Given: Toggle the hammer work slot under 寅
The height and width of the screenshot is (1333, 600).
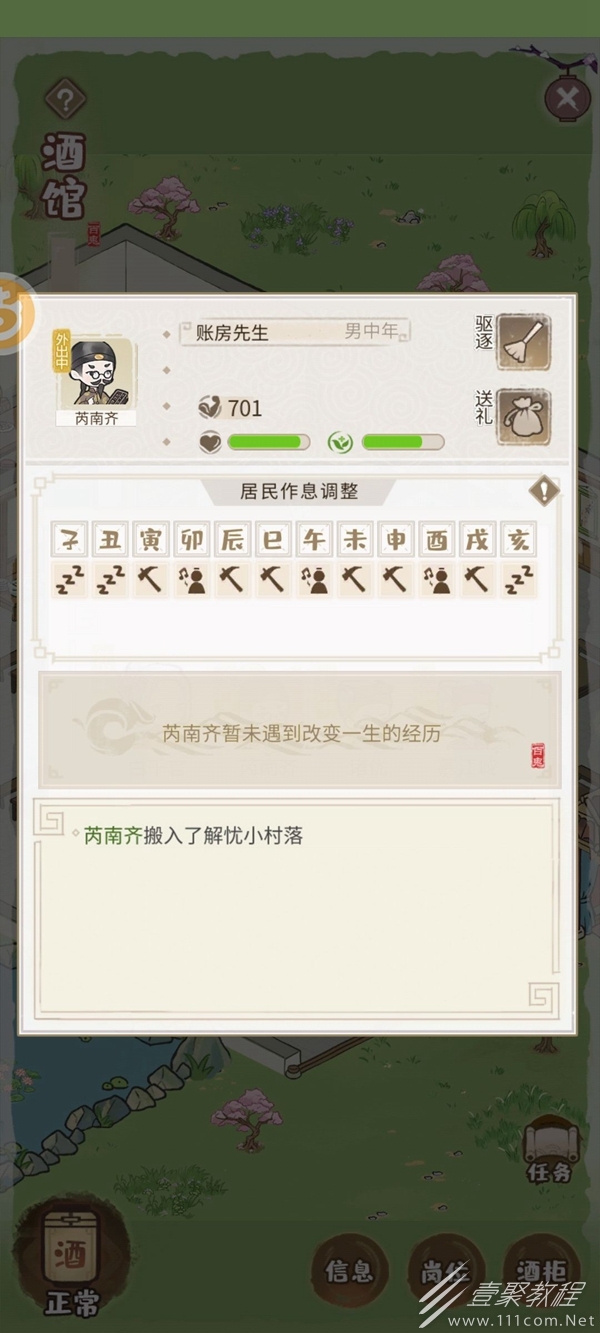Looking at the screenshot, I should point(151,579).
